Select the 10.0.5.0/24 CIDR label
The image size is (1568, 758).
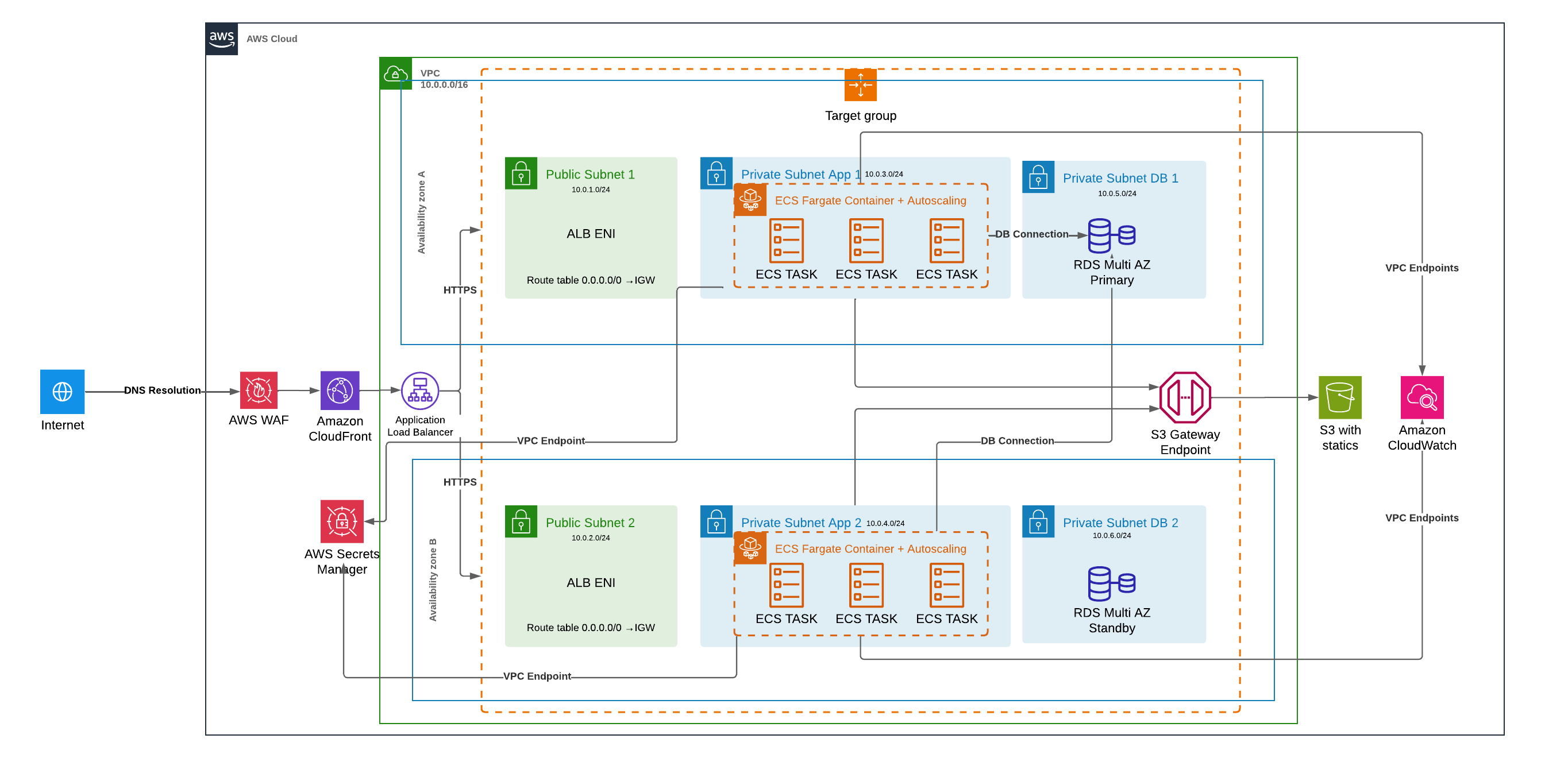[x=1117, y=194]
